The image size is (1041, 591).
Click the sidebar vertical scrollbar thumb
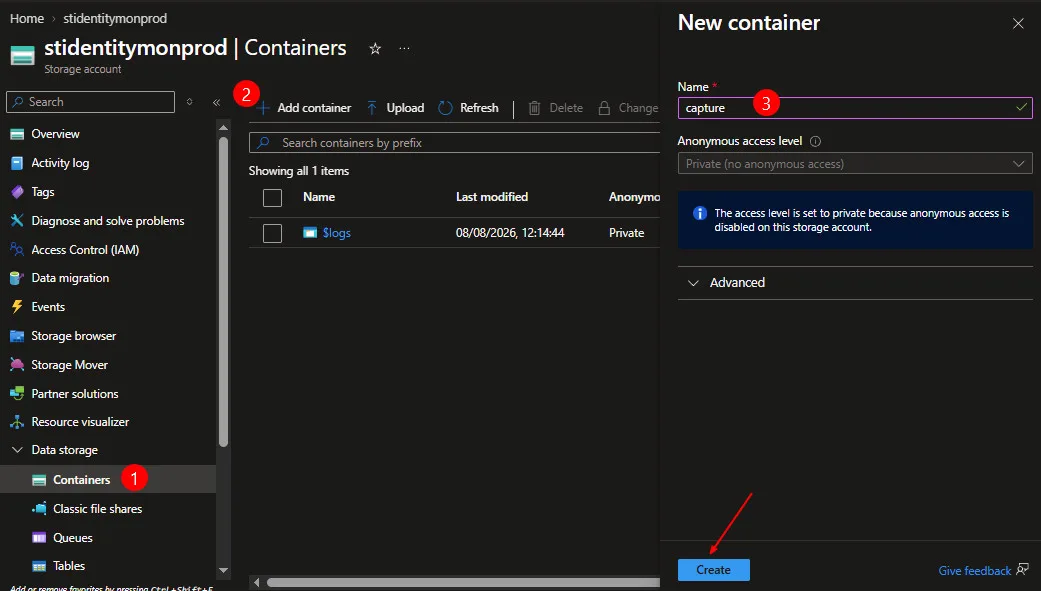pos(223,292)
